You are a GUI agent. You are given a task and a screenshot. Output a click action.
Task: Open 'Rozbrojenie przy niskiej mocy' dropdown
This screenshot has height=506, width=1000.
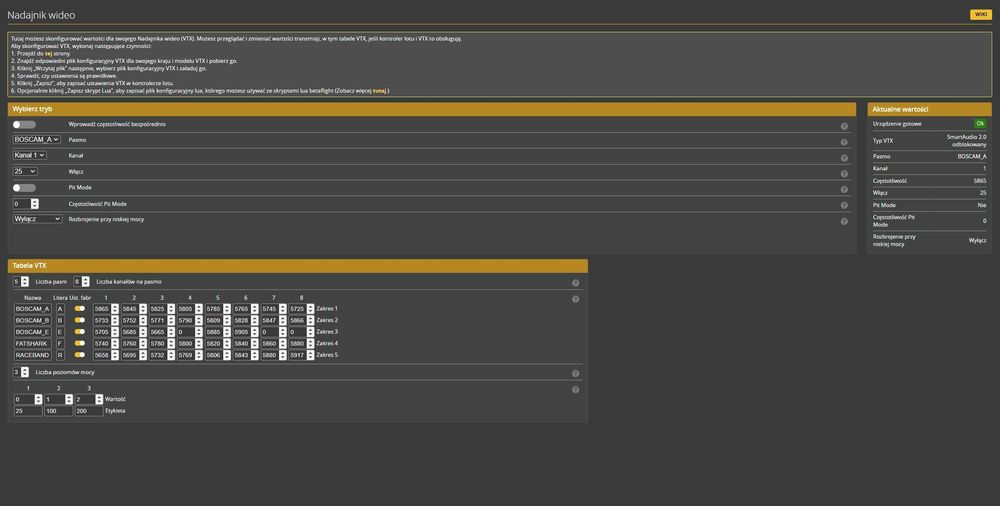click(37, 219)
